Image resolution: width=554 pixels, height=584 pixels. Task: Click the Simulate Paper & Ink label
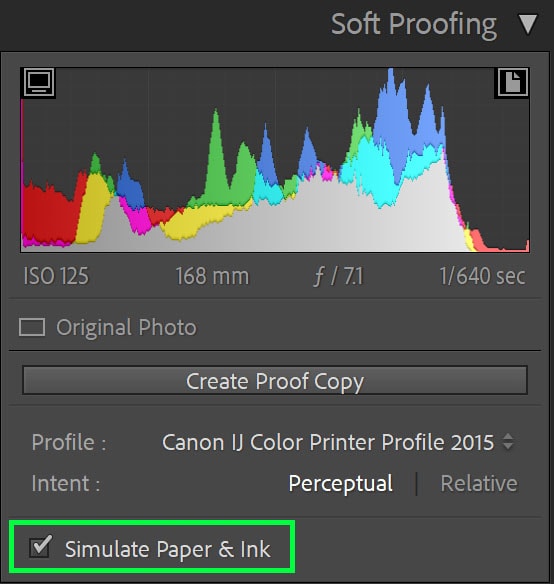tap(168, 549)
